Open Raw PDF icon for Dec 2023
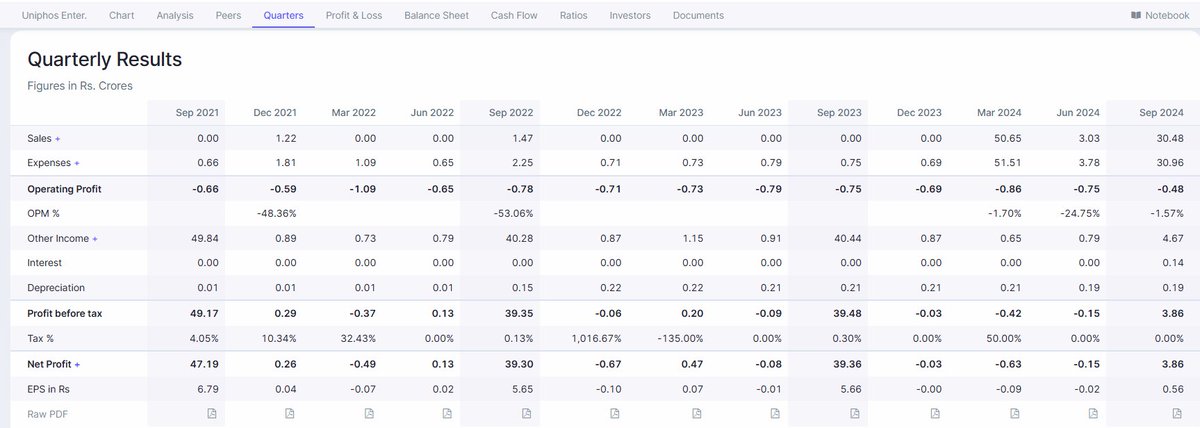The width and height of the screenshot is (1200, 428). tap(935, 413)
